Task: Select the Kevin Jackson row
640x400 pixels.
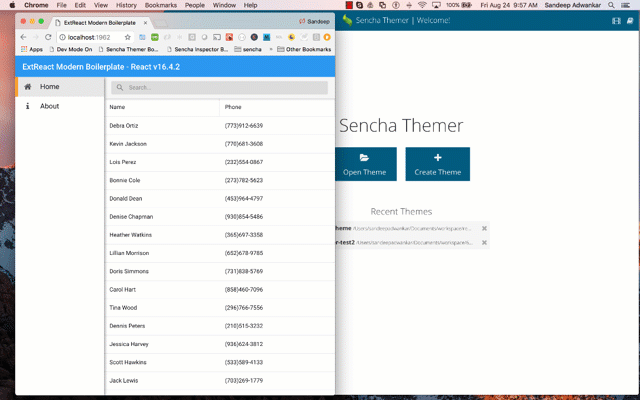Action: pos(220,144)
